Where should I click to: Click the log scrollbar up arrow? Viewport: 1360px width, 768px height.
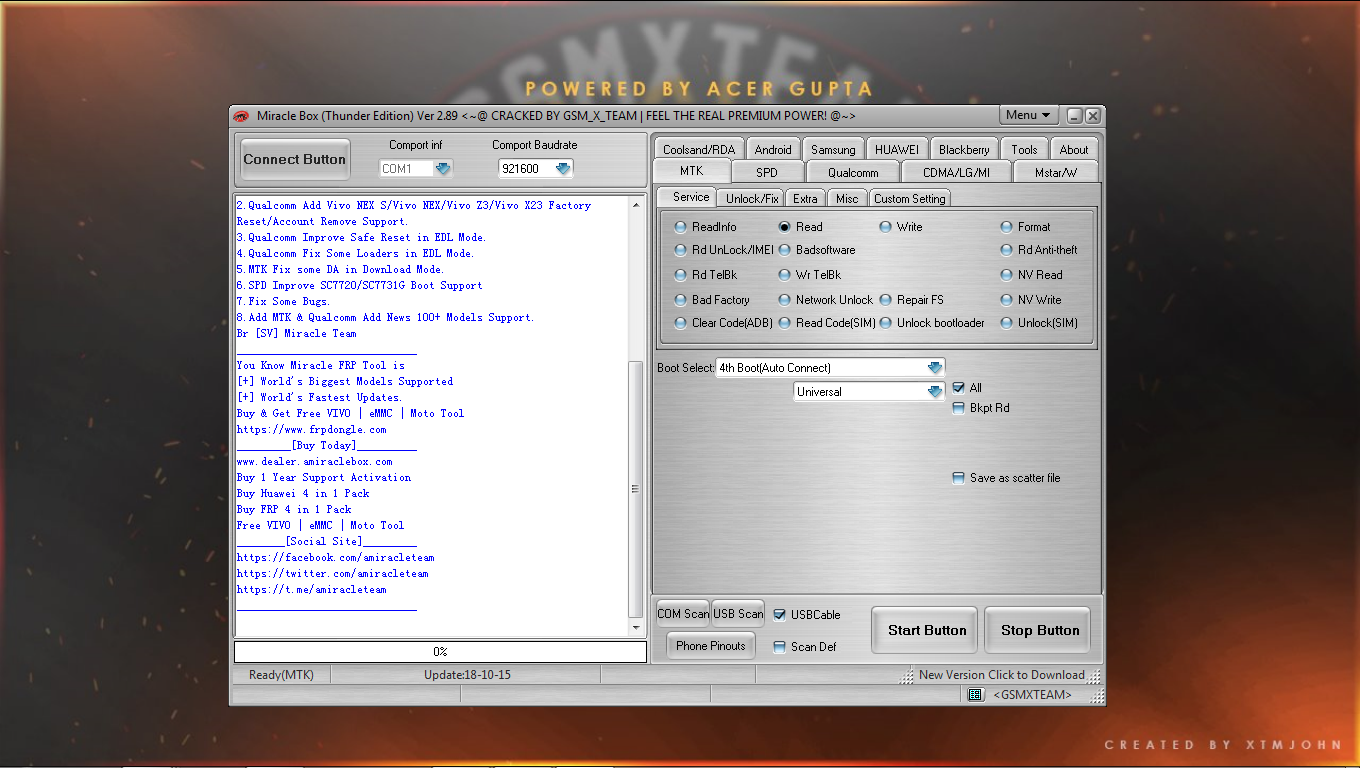coord(635,204)
